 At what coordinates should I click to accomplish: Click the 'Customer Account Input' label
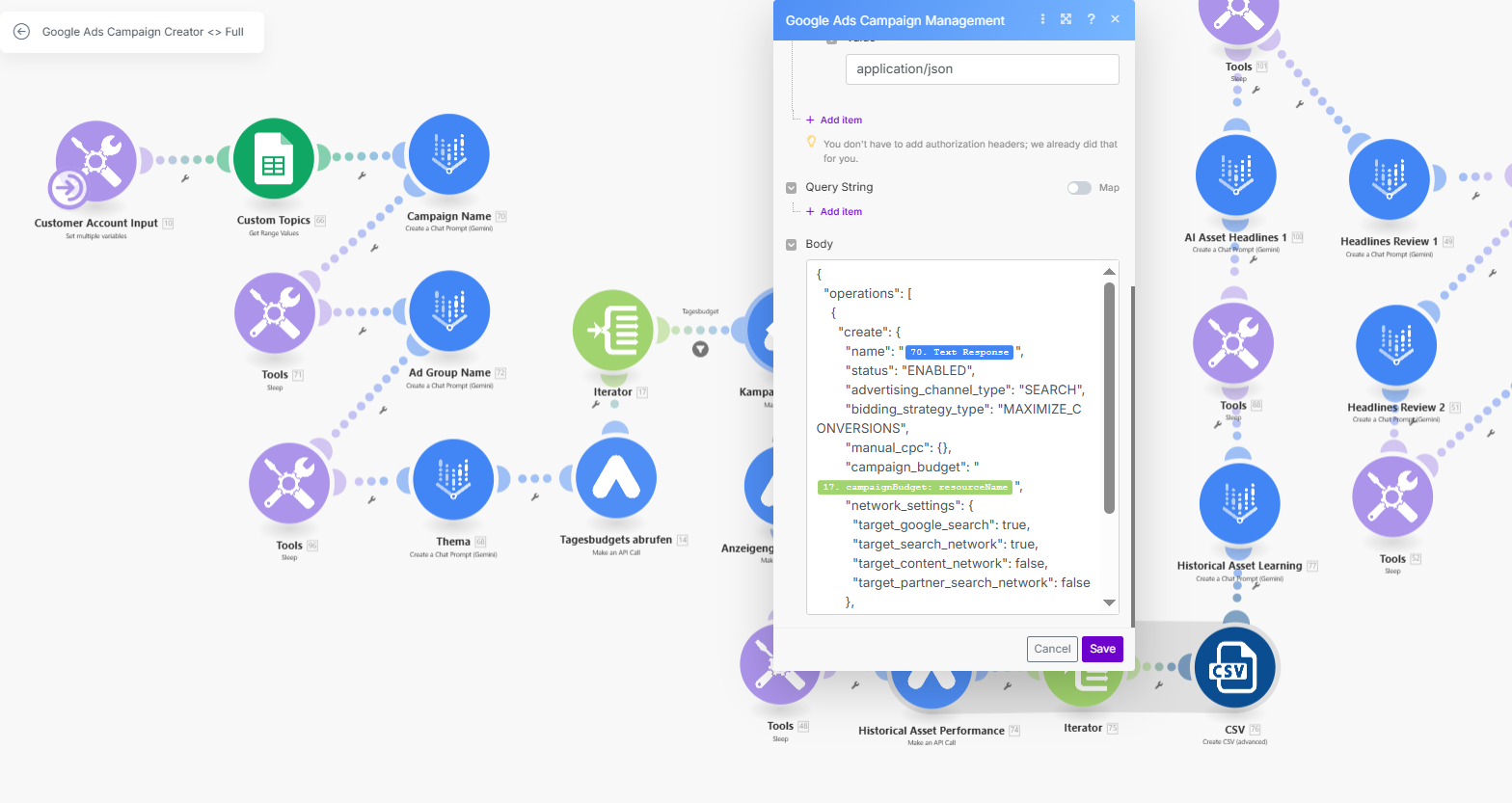[95, 223]
